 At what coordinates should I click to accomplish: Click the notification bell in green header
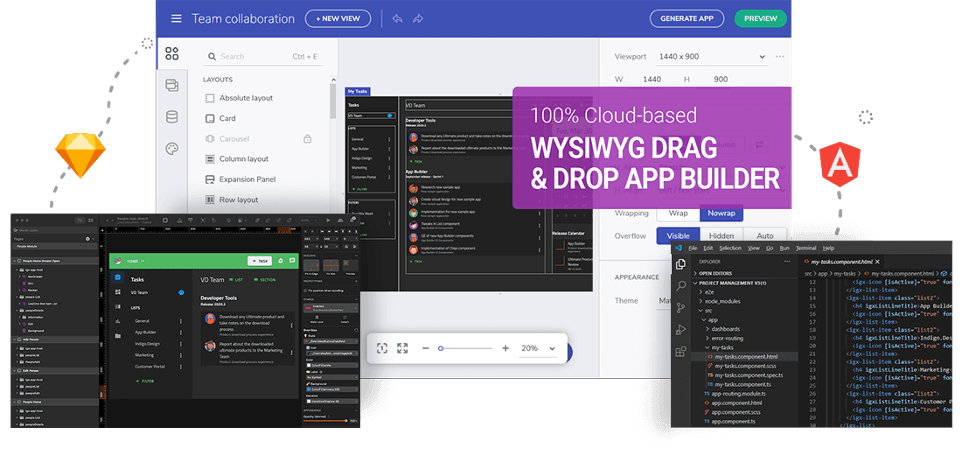point(280,261)
